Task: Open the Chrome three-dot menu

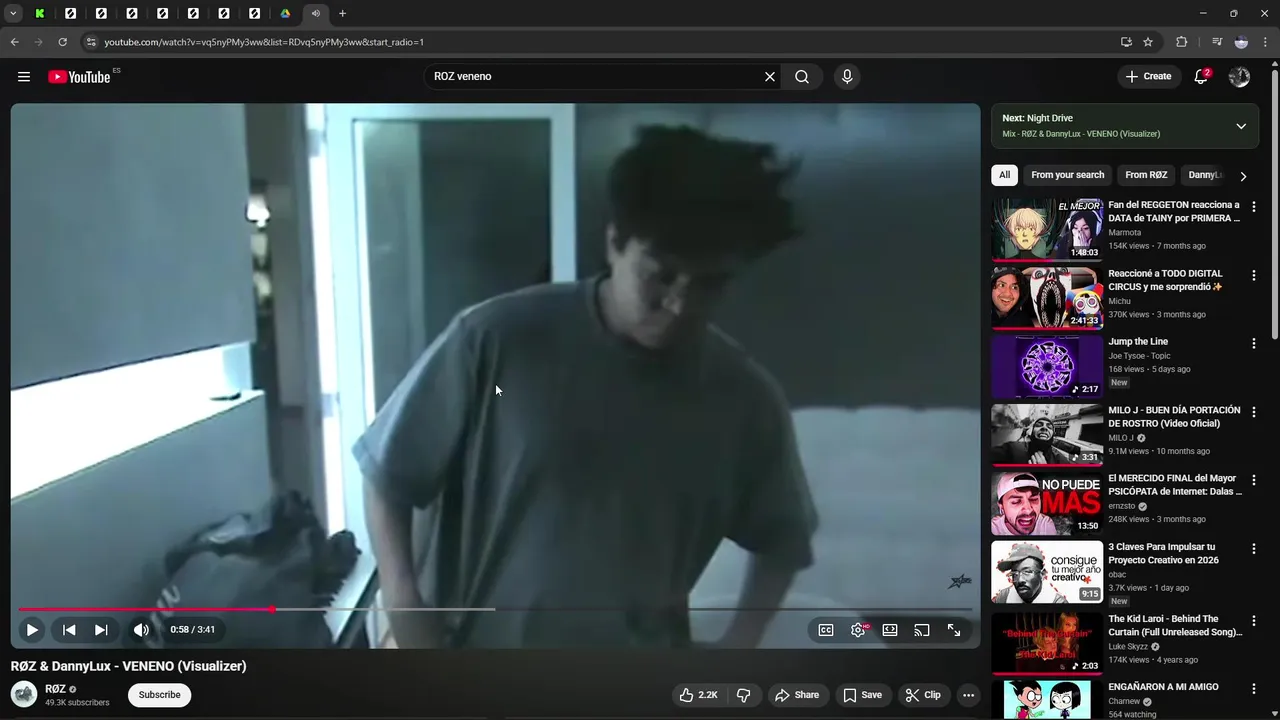Action: tap(1265, 42)
